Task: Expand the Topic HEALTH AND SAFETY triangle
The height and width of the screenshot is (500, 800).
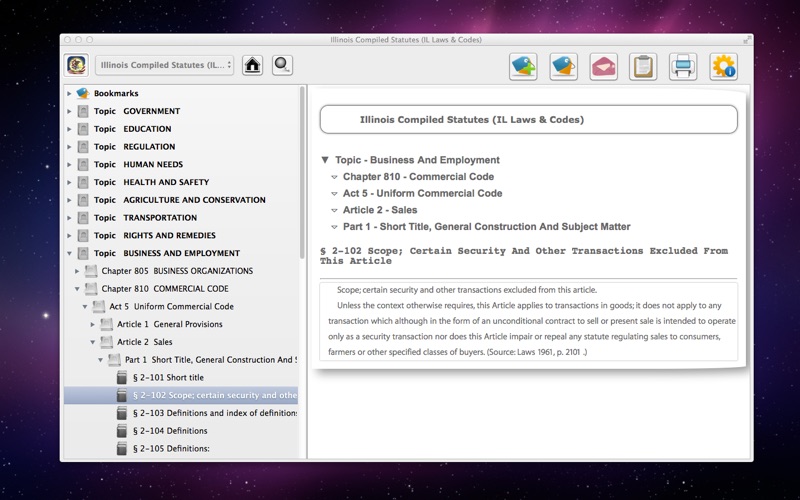Action: tap(69, 182)
